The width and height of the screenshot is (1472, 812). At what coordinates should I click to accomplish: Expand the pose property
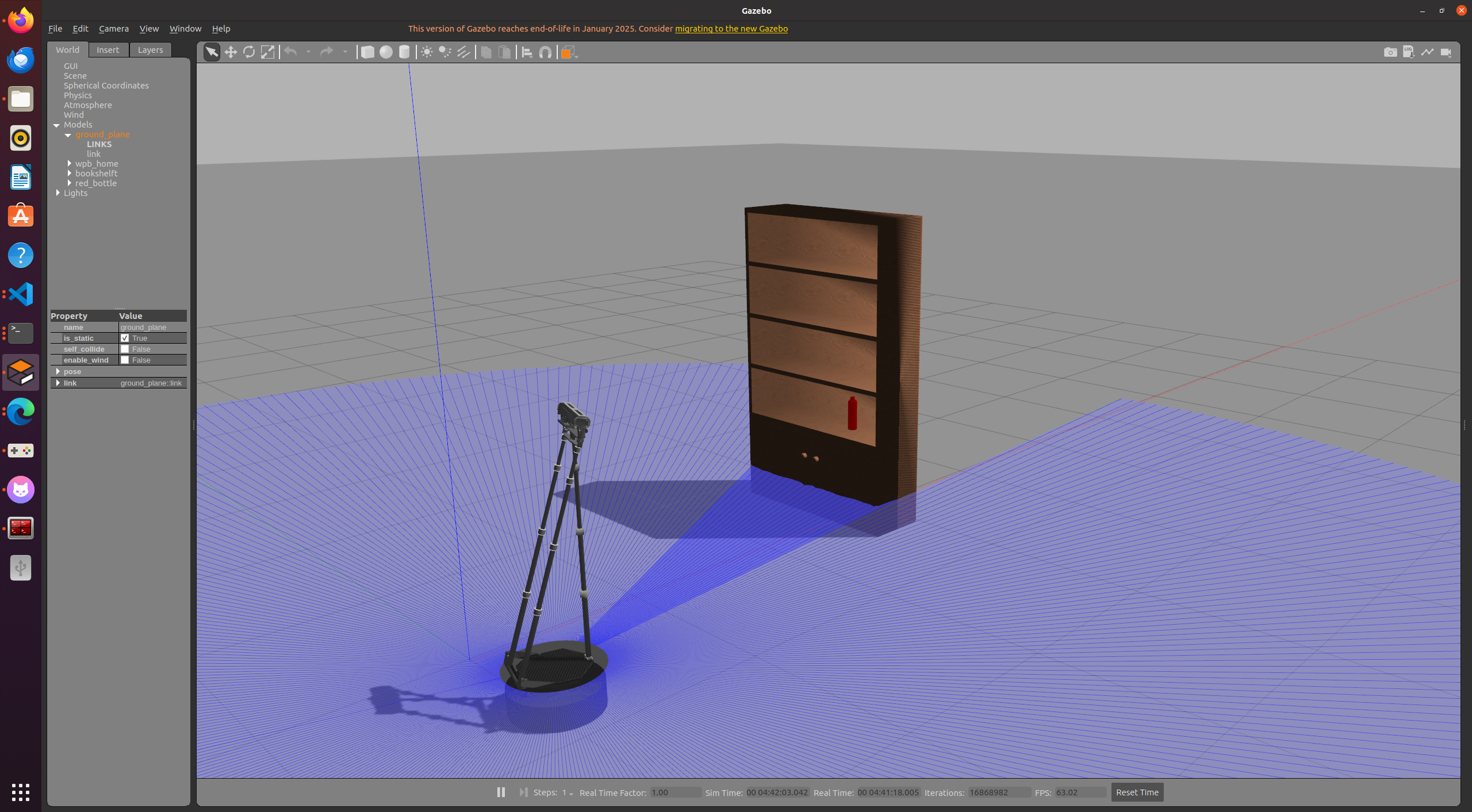(58, 371)
